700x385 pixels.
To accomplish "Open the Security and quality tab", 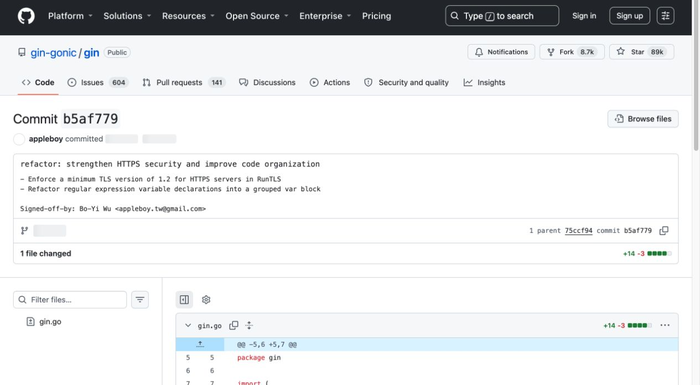I will 406,83.
